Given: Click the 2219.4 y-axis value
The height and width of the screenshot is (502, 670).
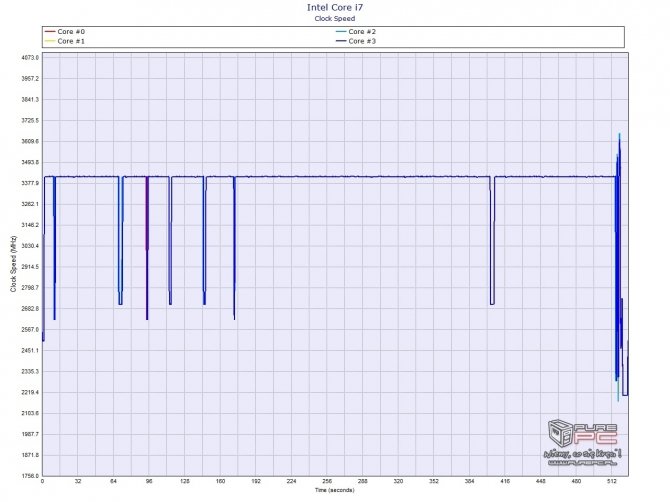Looking at the screenshot, I should (30, 393).
